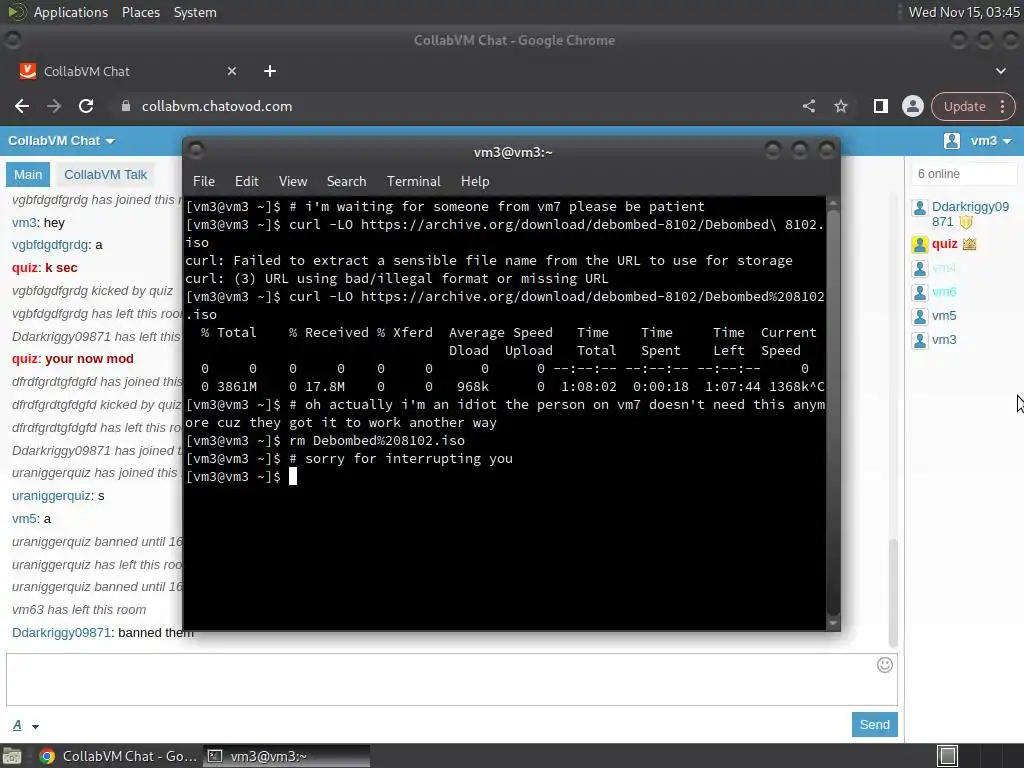Click the avatar icon beside Ddarkriggy09871
Screen dimensions: 1024x768
[920, 208]
